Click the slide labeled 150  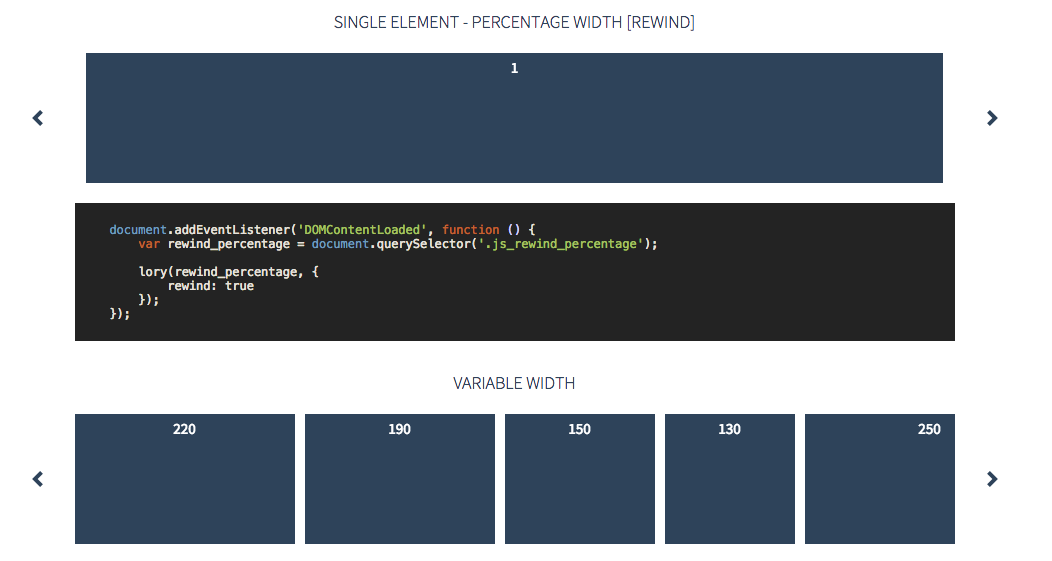[580, 479]
